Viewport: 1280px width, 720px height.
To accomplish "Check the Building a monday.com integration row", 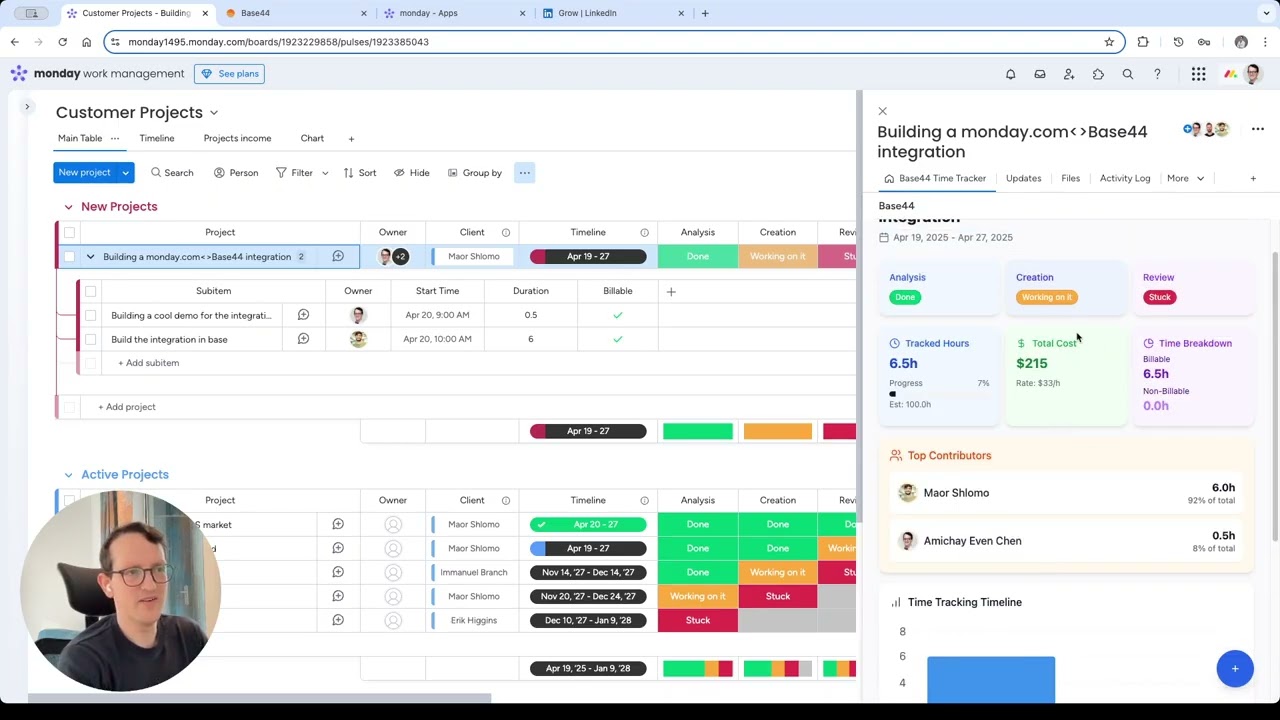I will tap(69, 257).
